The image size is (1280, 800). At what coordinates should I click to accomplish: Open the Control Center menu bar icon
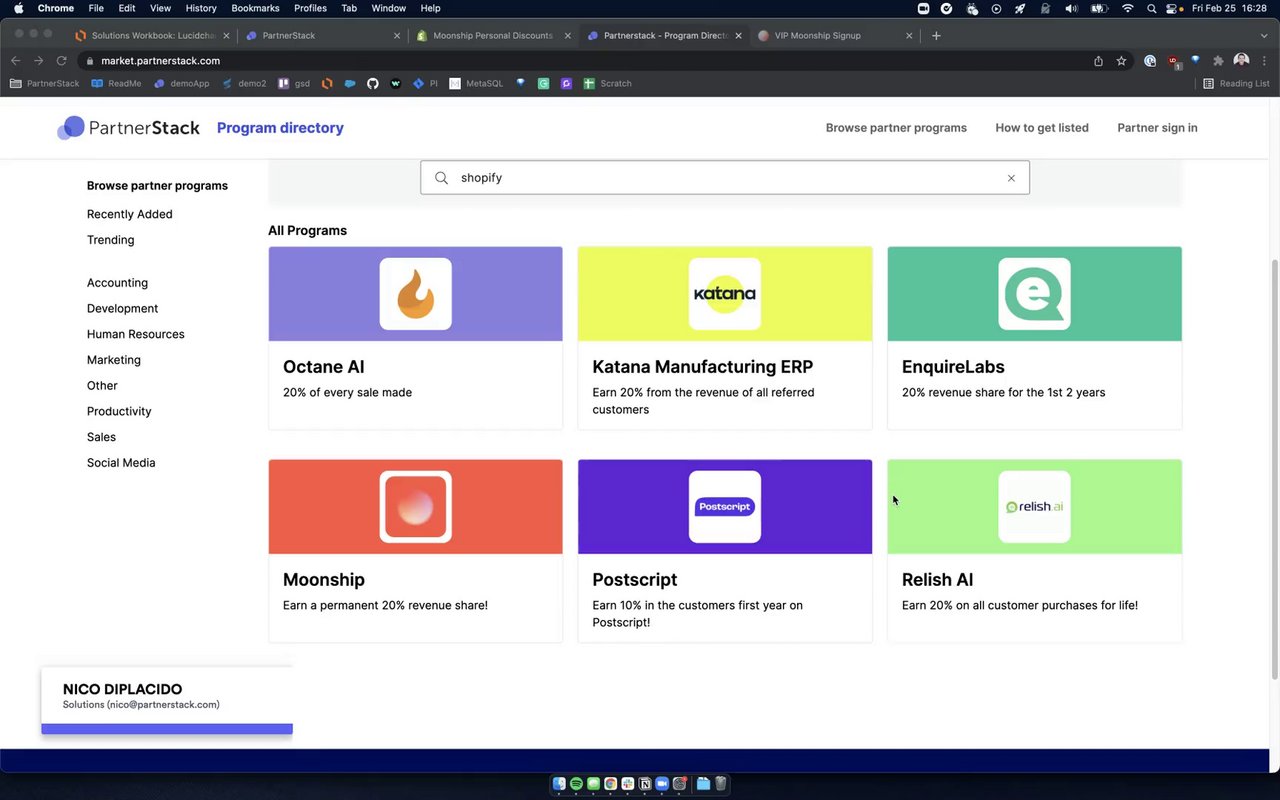[x=1172, y=8]
